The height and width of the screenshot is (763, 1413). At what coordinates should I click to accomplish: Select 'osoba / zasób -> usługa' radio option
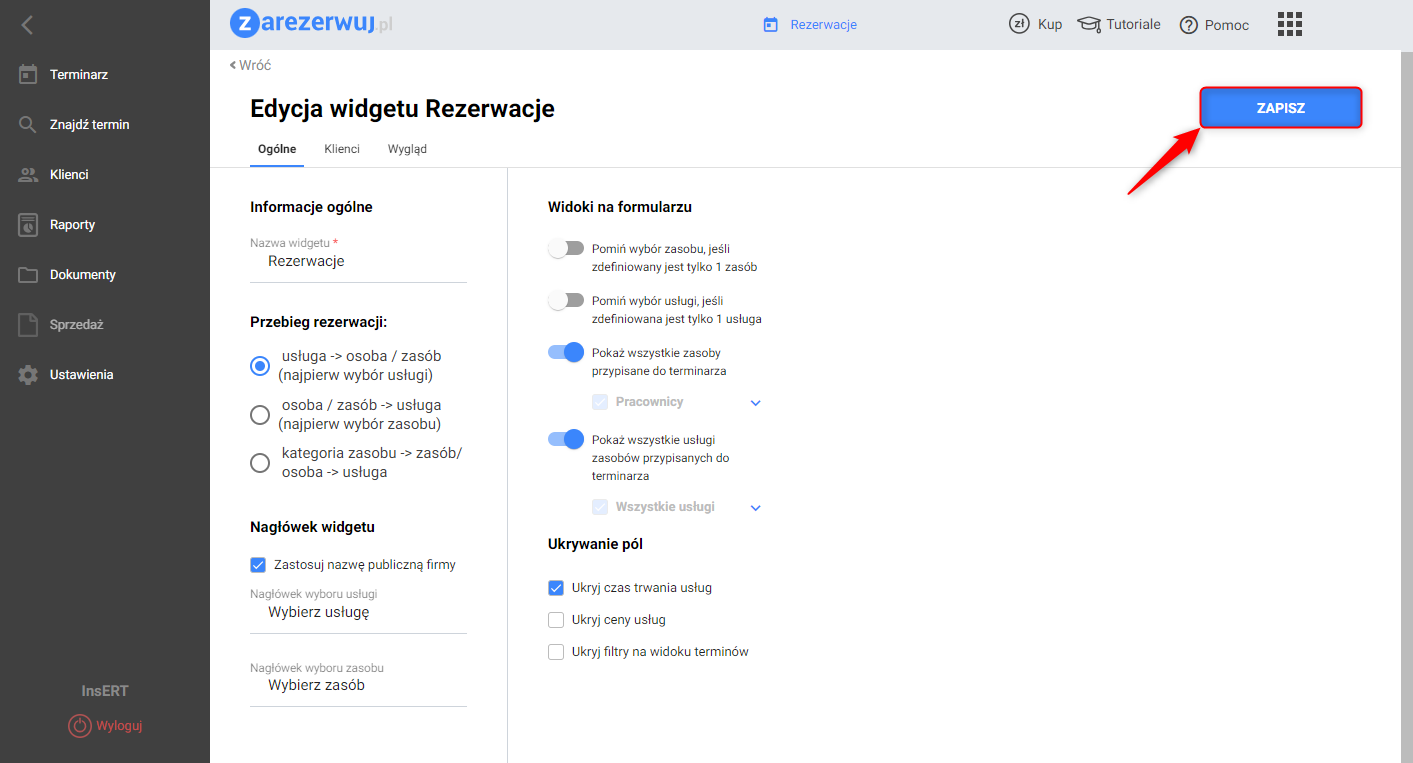(260, 414)
